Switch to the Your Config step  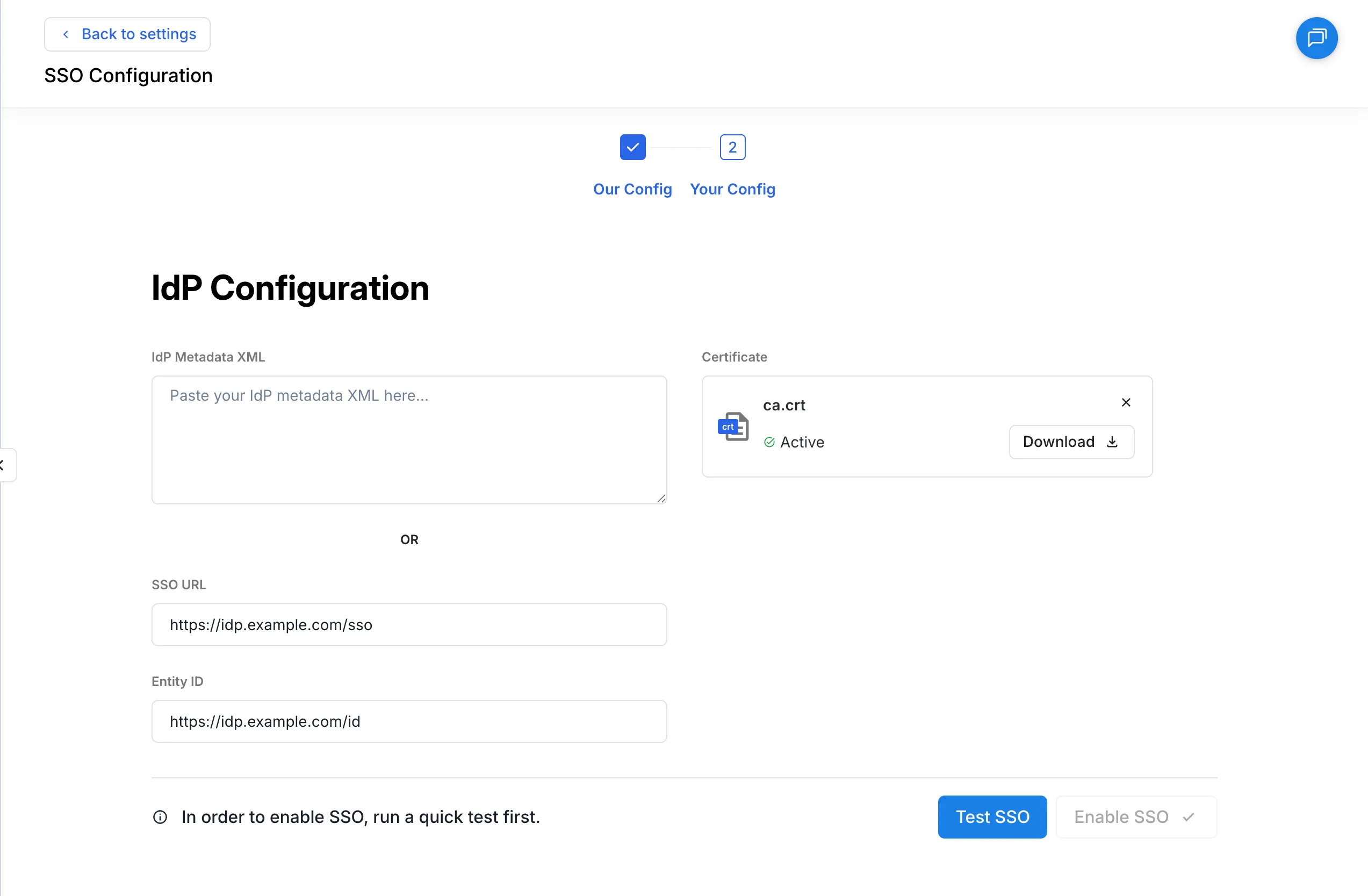point(732,189)
